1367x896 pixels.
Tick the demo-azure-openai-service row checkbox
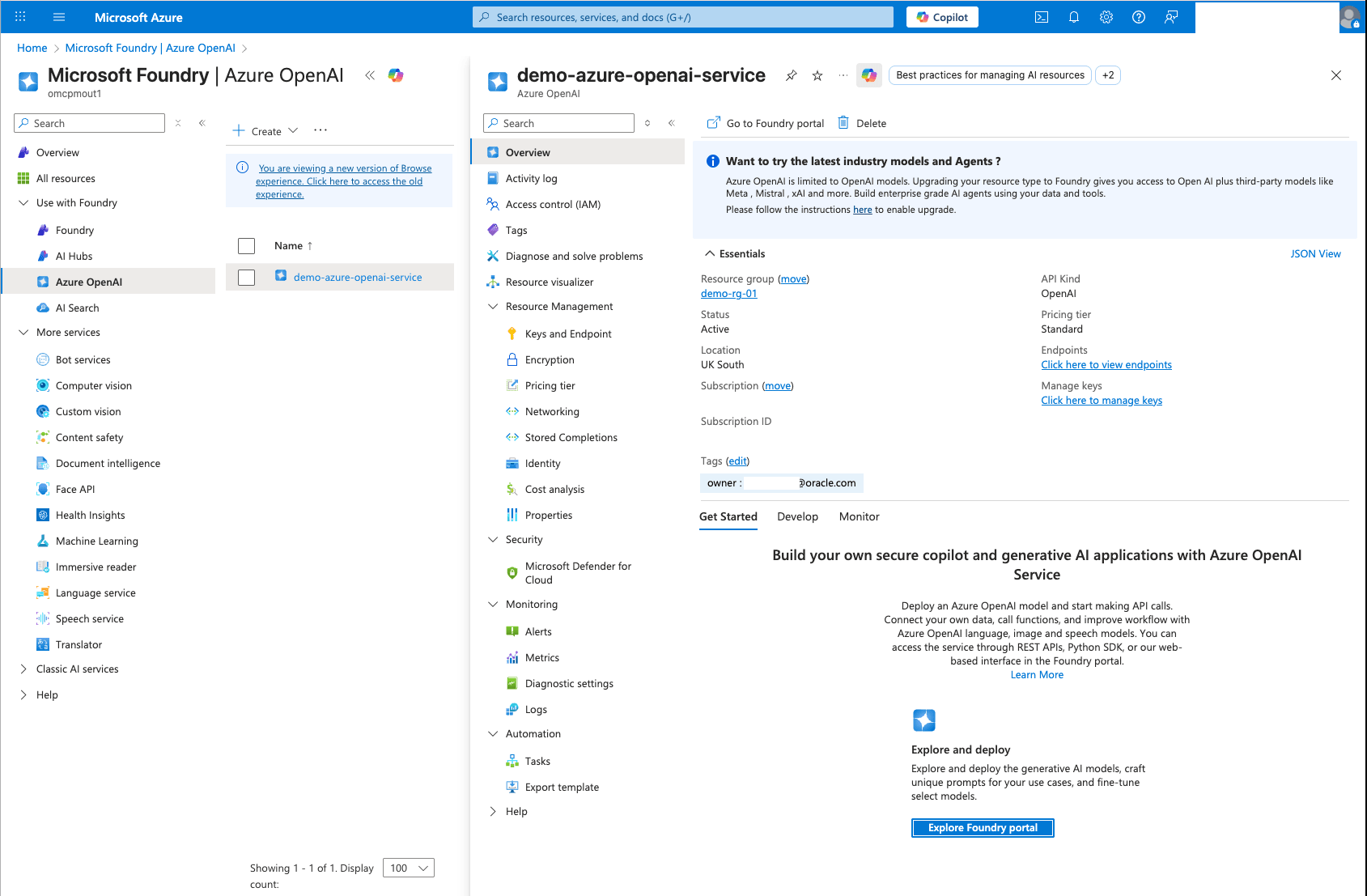point(247,278)
